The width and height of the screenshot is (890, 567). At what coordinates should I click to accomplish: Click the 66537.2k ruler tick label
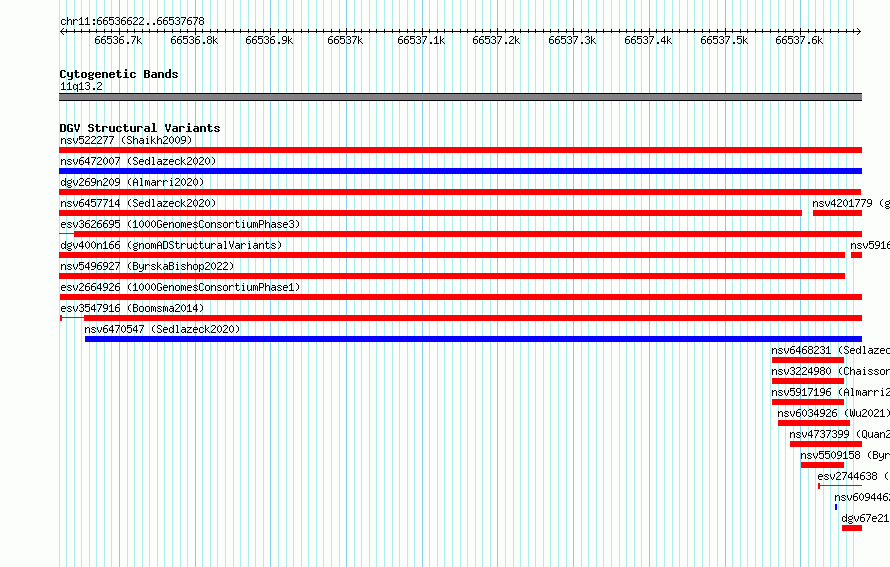click(x=496, y=40)
